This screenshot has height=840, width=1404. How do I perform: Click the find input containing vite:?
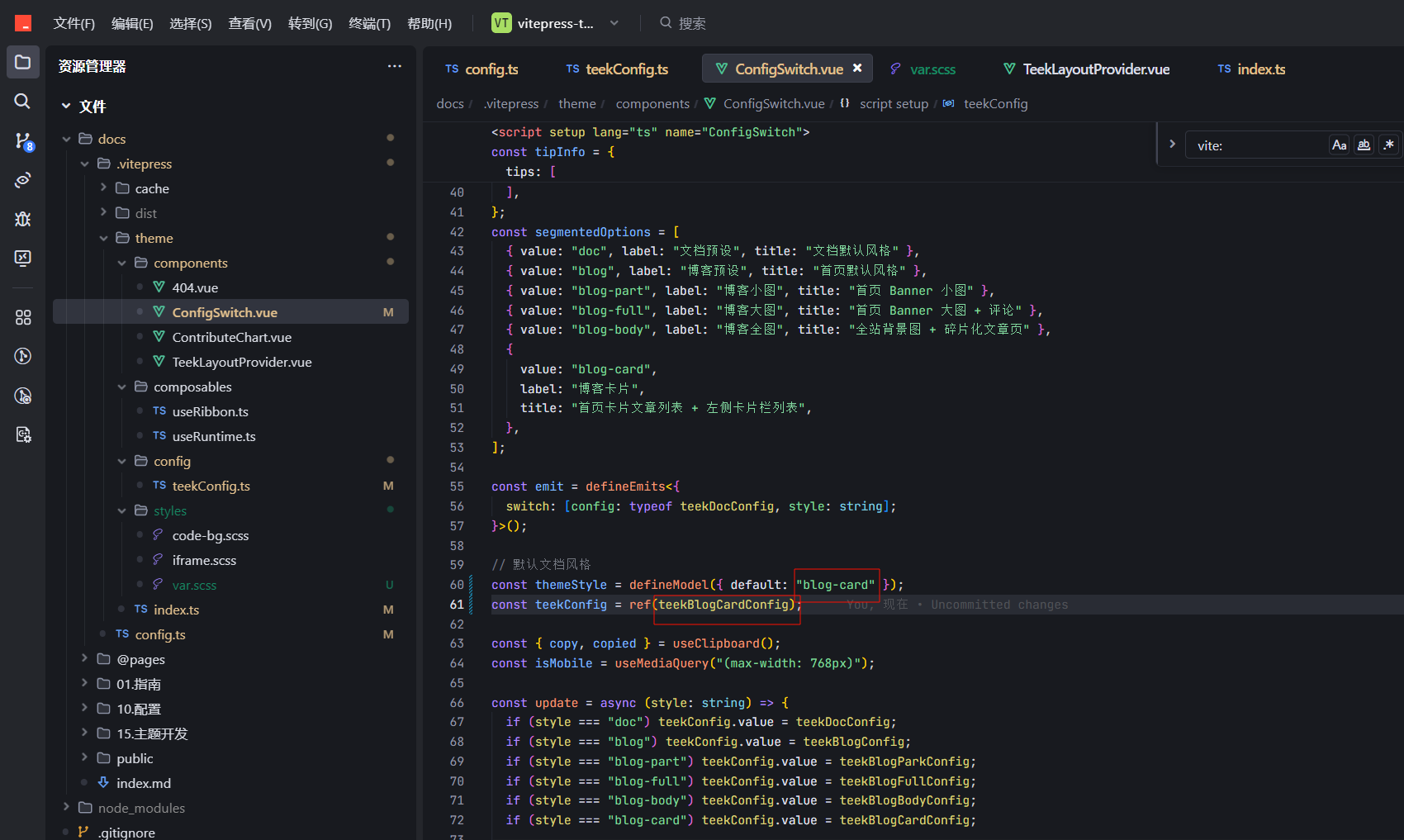click(1257, 145)
